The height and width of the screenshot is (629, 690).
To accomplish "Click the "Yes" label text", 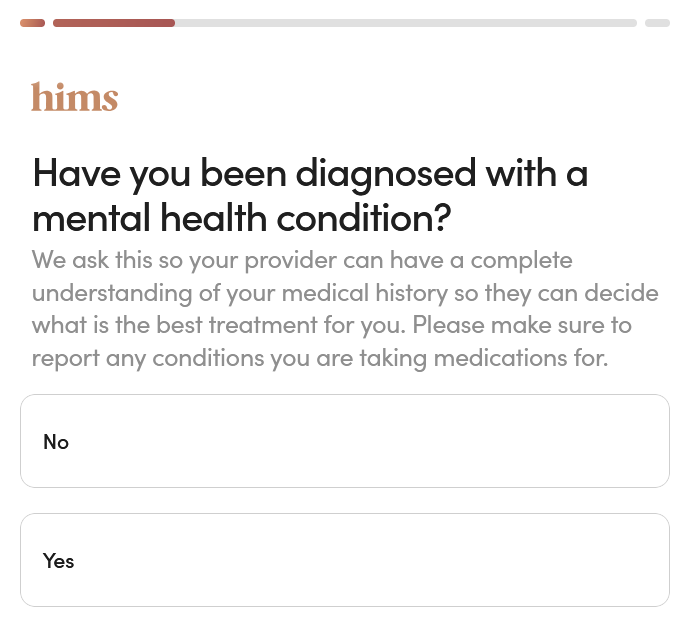I will pyautogui.click(x=59, y=561).
